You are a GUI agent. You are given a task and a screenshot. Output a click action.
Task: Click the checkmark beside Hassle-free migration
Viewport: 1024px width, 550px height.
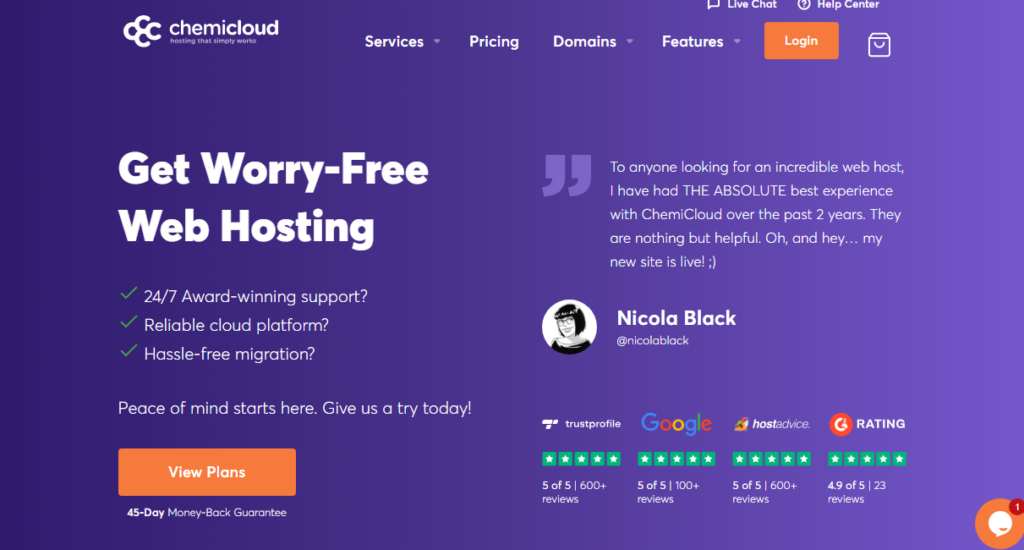pyautogui.click(x=129, y=351)
